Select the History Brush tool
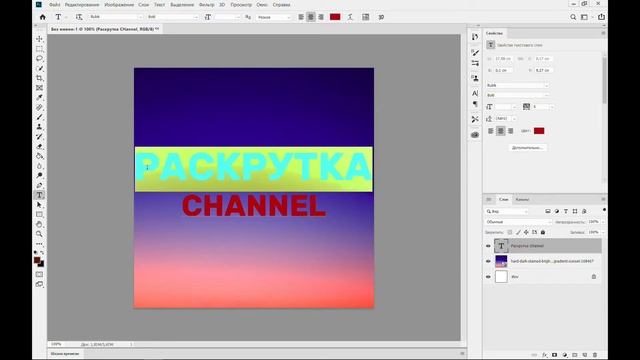640x360 pixels. [x=39, y=137]
